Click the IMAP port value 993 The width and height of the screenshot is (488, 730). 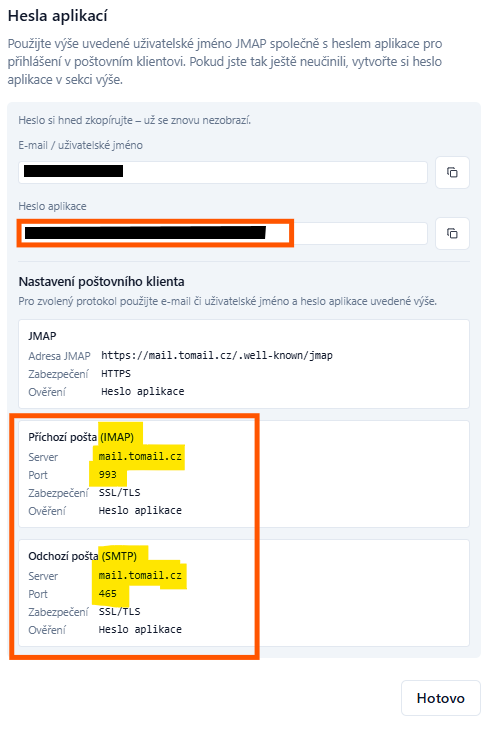(x=108, y=474)
